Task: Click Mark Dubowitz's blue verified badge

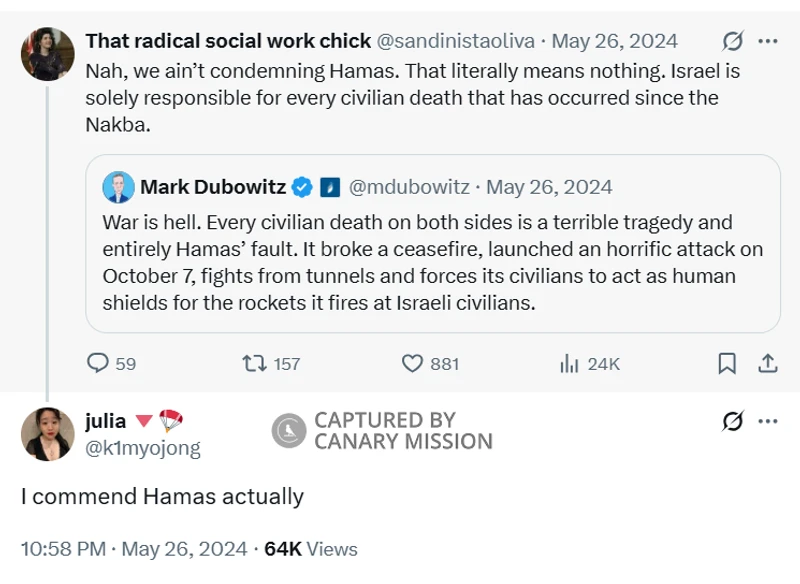Action: (303, 187)
